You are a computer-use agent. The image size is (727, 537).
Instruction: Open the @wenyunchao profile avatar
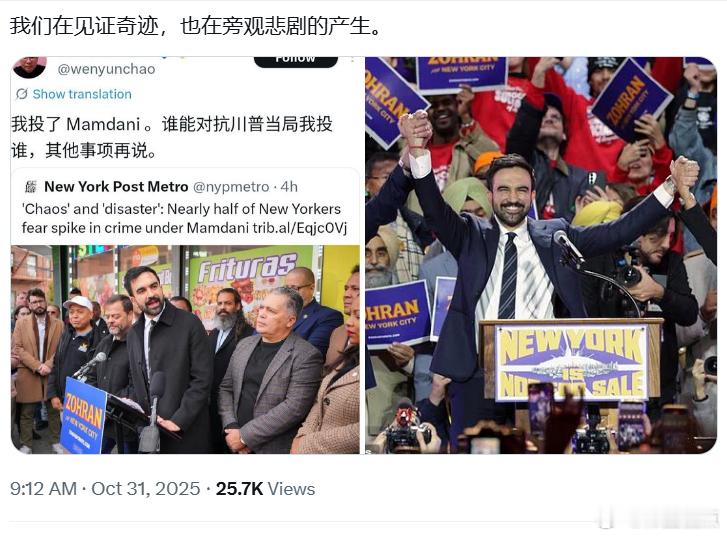[x=30, y=67]
